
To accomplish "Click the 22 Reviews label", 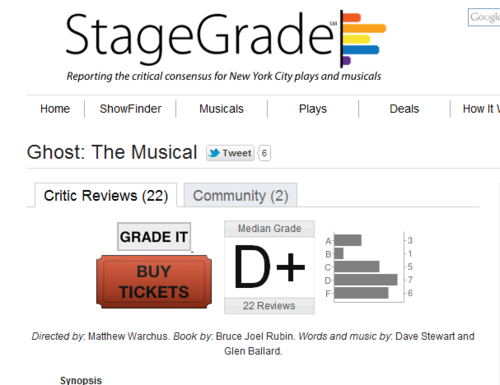I will point(269,306).
